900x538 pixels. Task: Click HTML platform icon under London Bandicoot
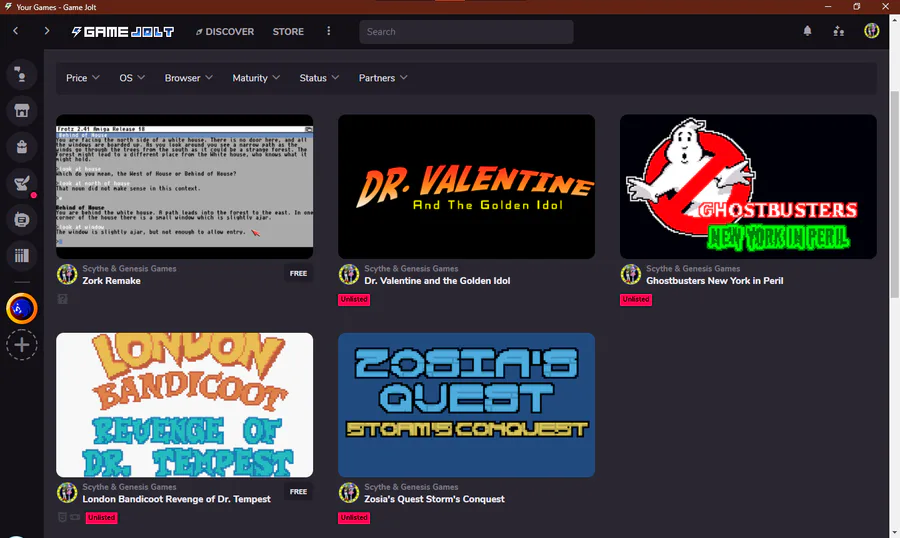pyautogui.click(x=63, y=517)
